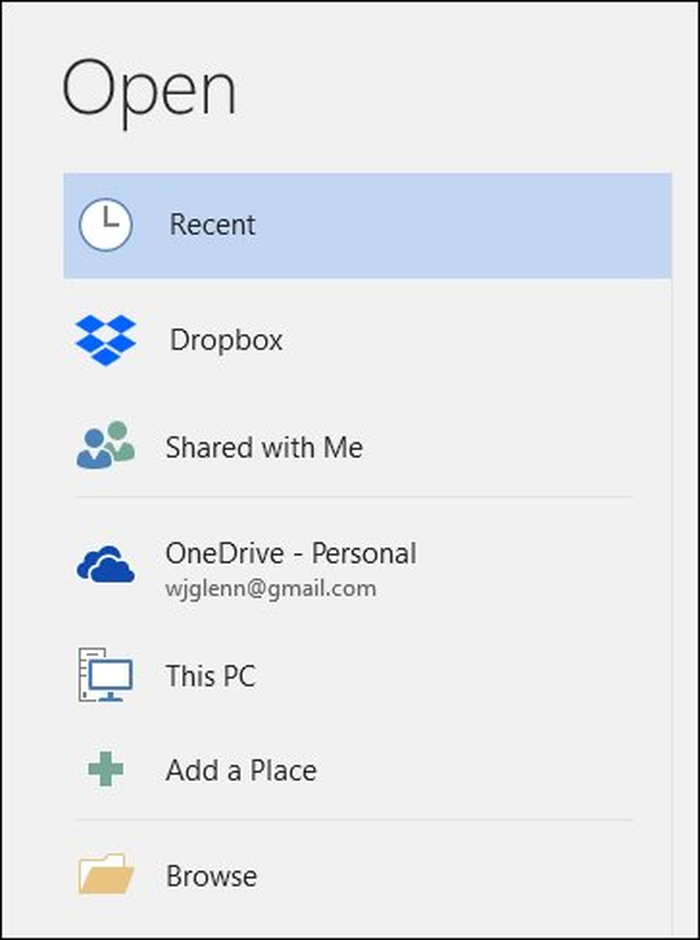Open the Dropbox location label

[x=226, y=340]
